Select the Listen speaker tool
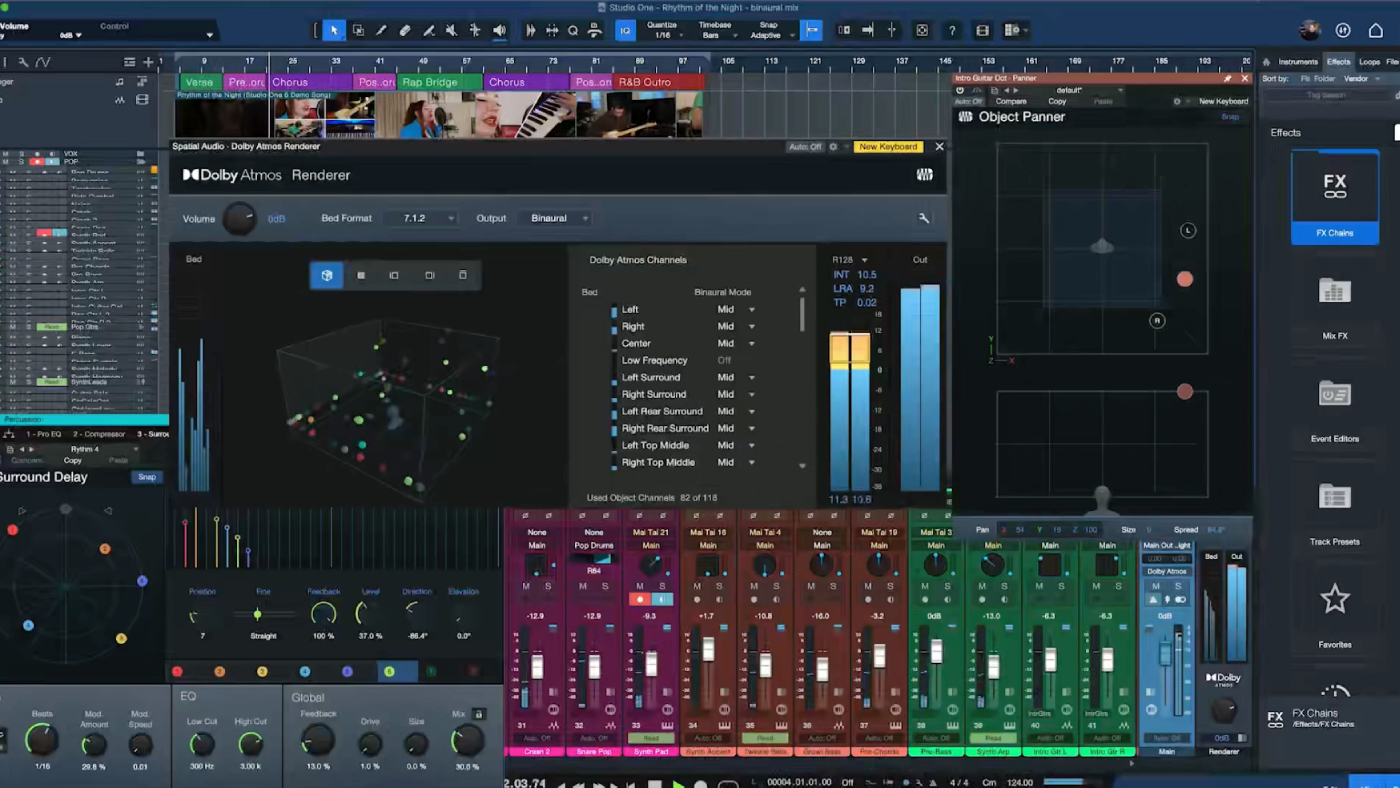Viewport: 1400px width, 788px height. [499, 31]
